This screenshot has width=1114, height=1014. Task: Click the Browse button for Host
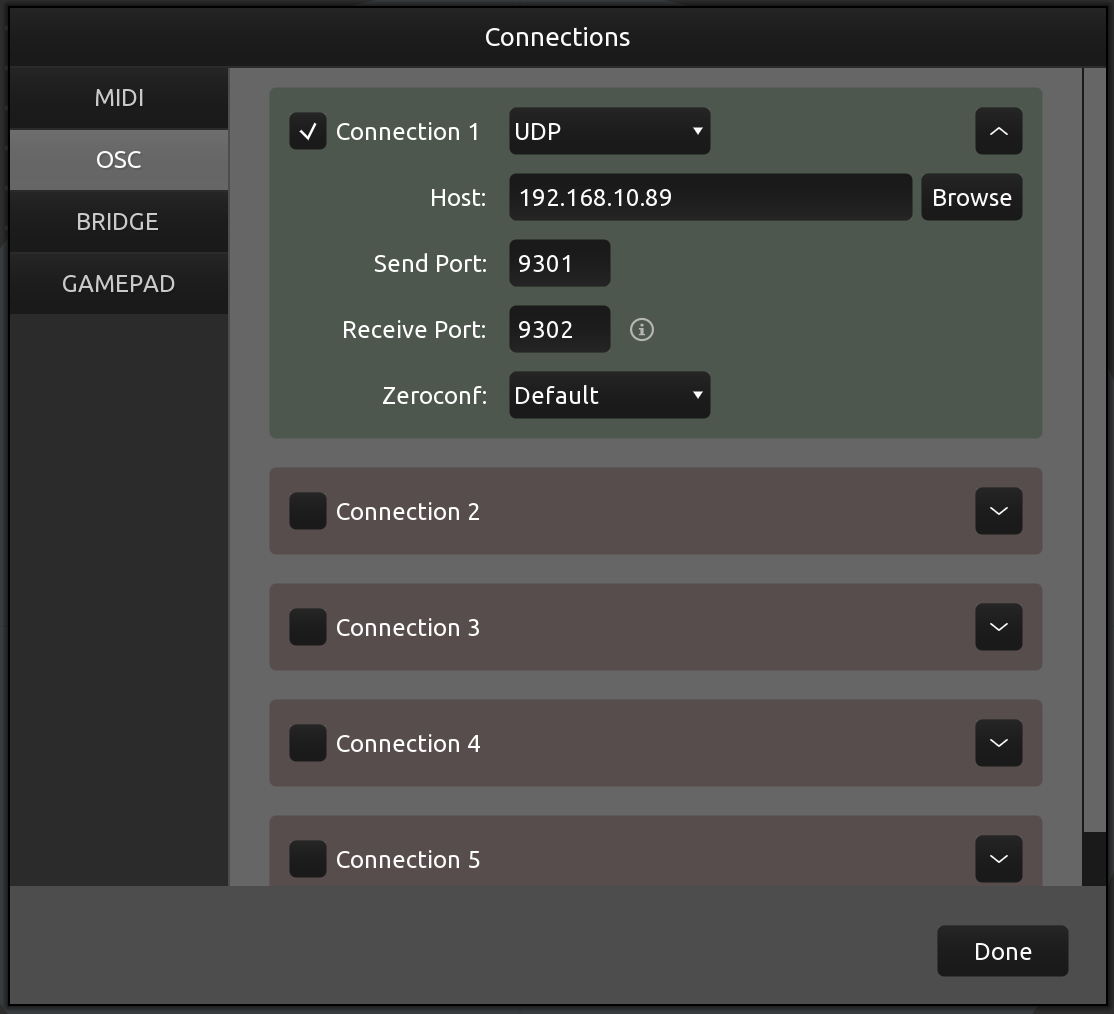point(971,197)
